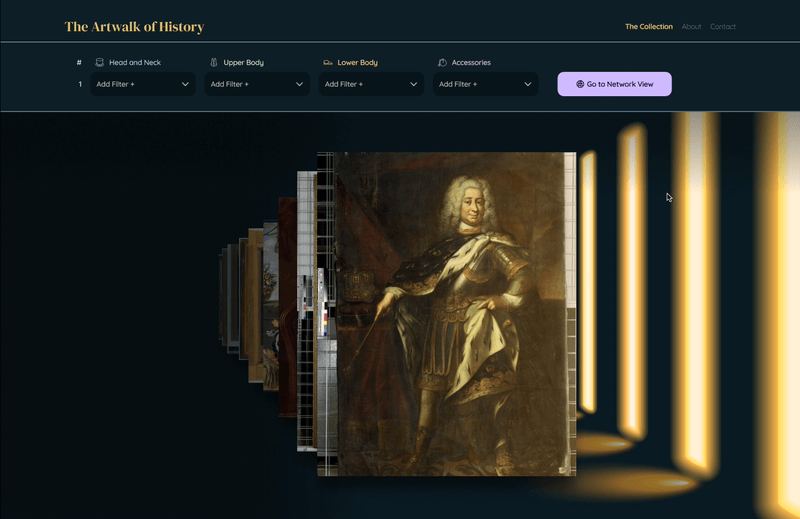Screen dimensions: 800x519
Task: Click the Accessories category icon
Action: [442, 63]
